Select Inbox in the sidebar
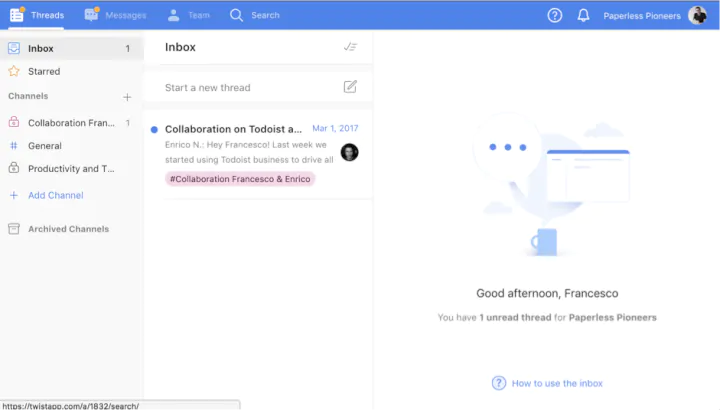720x410 pixels. 72,48
